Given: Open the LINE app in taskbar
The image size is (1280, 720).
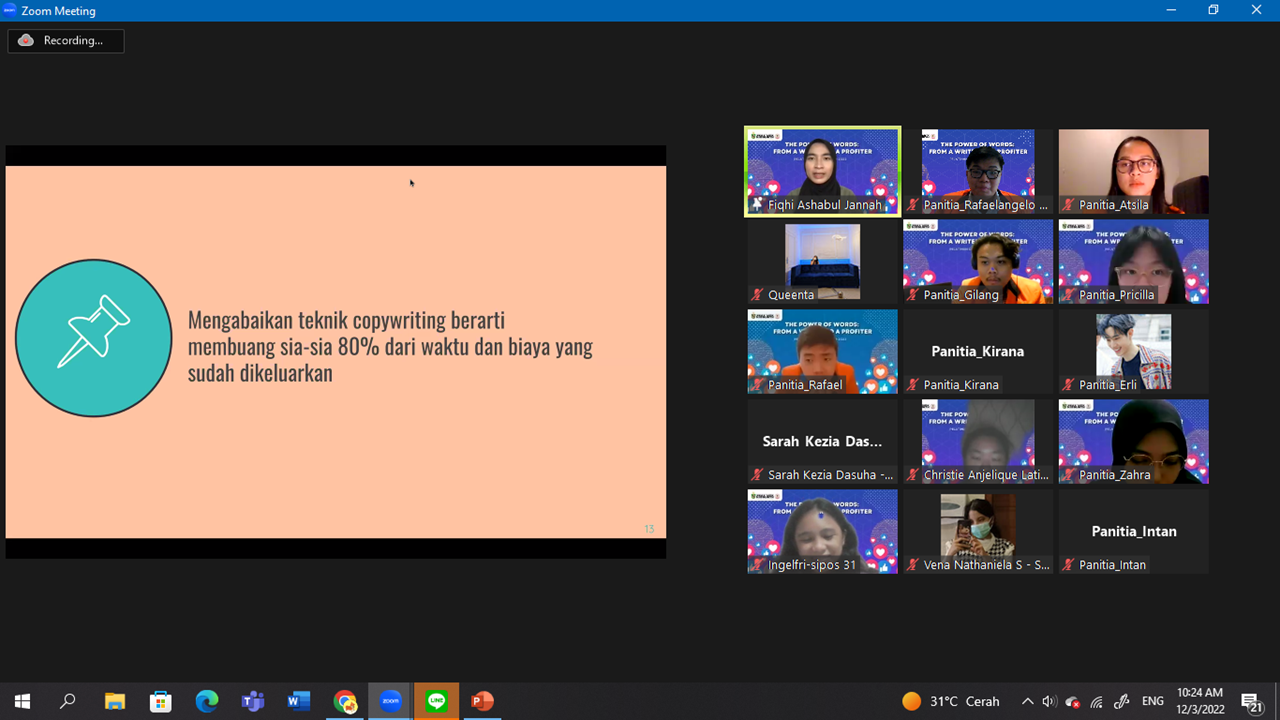Looking at the screenshot, I should [436, 701].
